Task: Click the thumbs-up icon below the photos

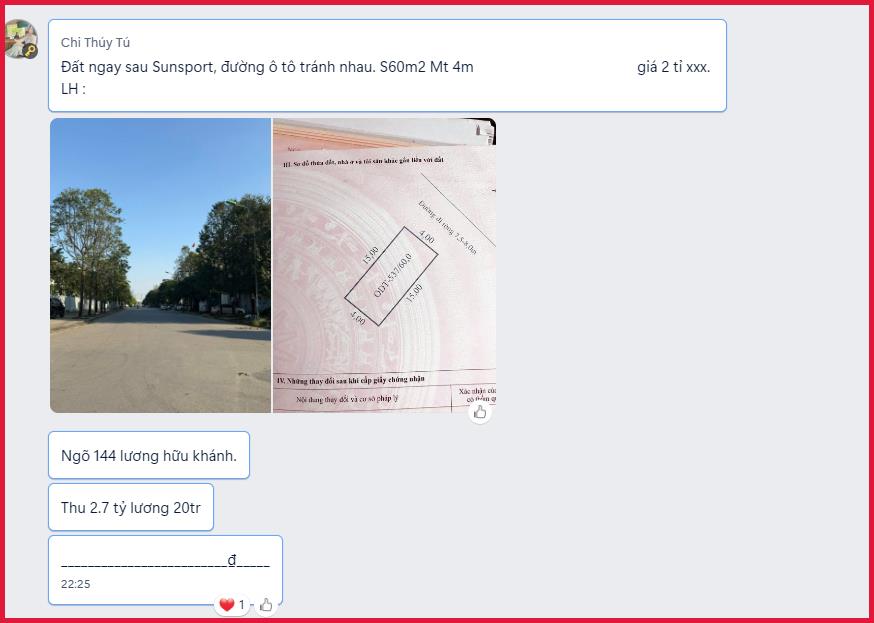Action: [x=479, y=412]
